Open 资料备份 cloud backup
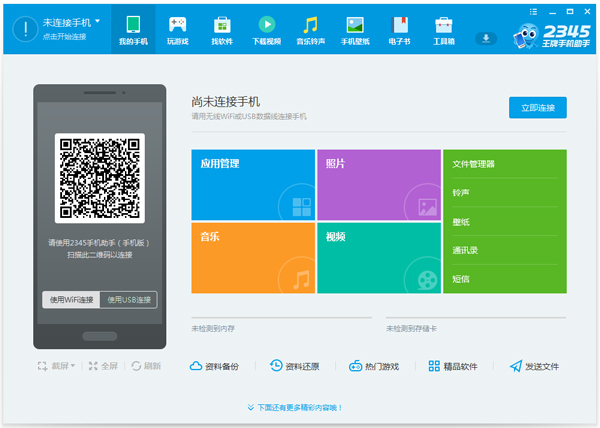This screenshot has height=428, width=600. (214, 366)
